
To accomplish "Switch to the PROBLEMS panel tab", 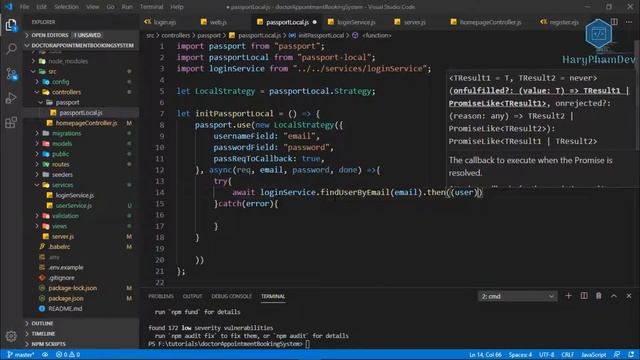I will pyautogui.click(x=161, y=296).
